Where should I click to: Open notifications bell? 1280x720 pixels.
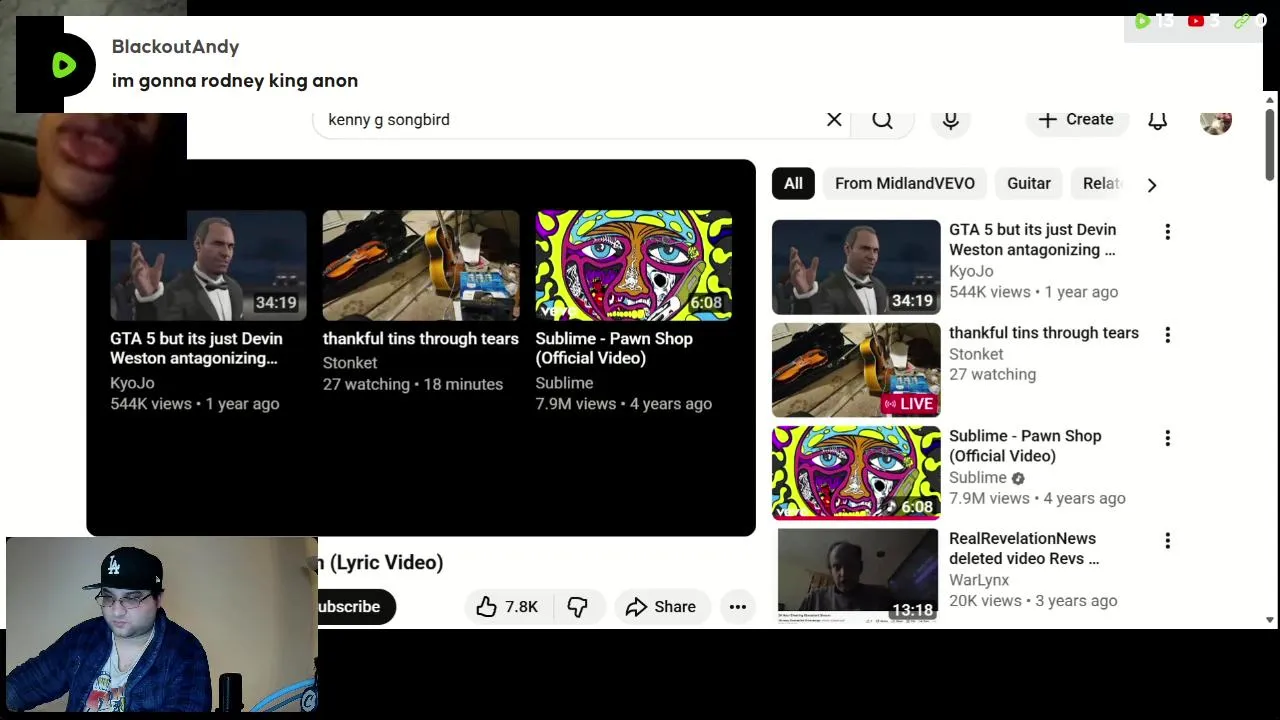(x=1157, y=120)
